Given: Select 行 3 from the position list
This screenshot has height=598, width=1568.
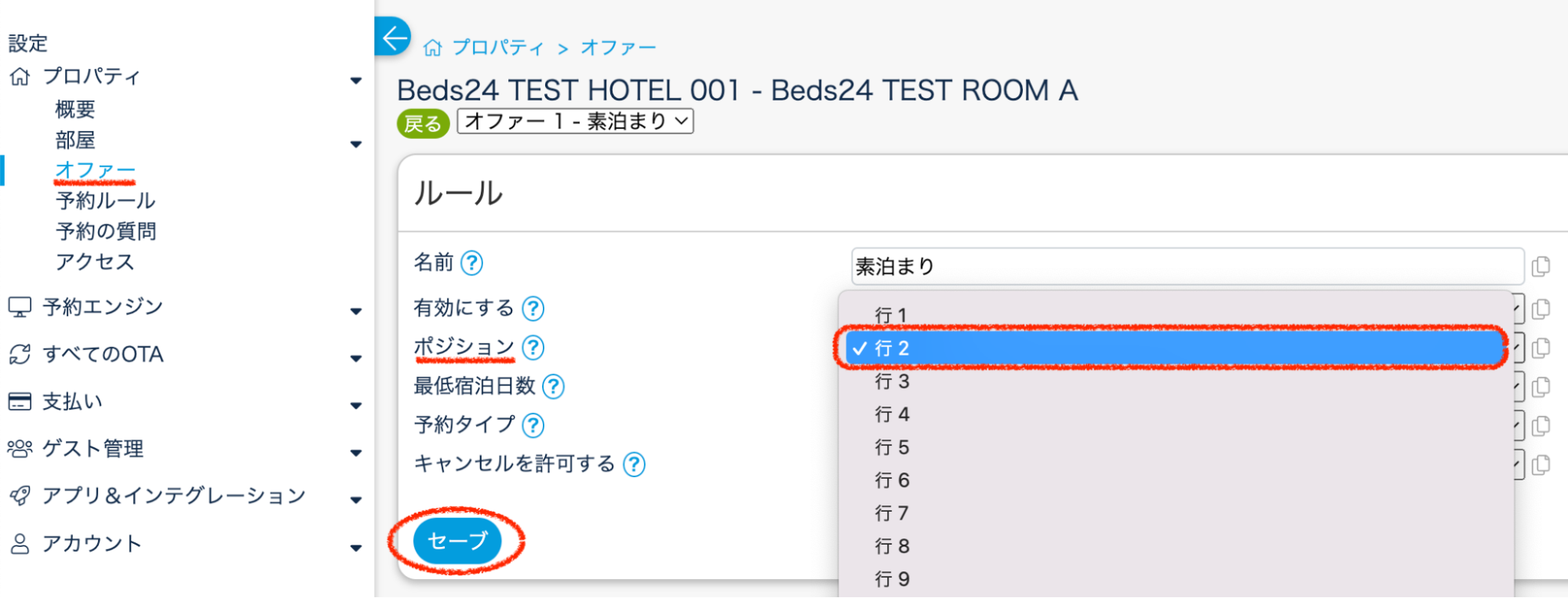Looking at the screenshot, I should point(892,381).
